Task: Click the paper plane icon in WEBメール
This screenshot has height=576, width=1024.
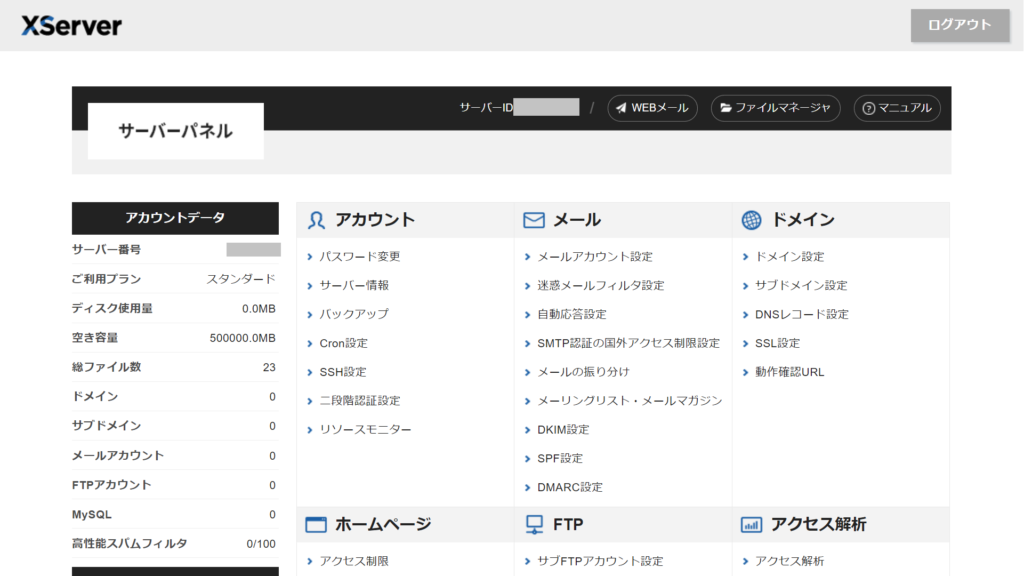Action: 621,108
